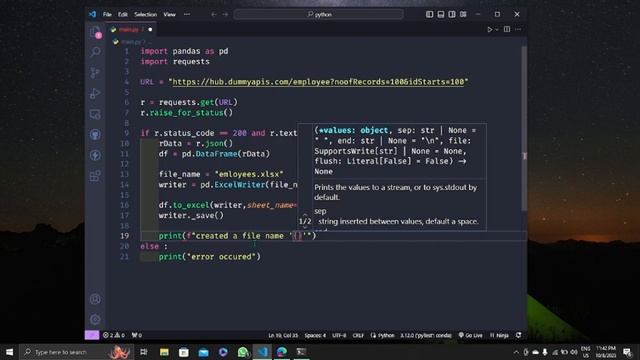This screenshot has width=640, height=360.
Task: Click the 'emloyees.xlsx' string on line 13
Action: [249, 174]
